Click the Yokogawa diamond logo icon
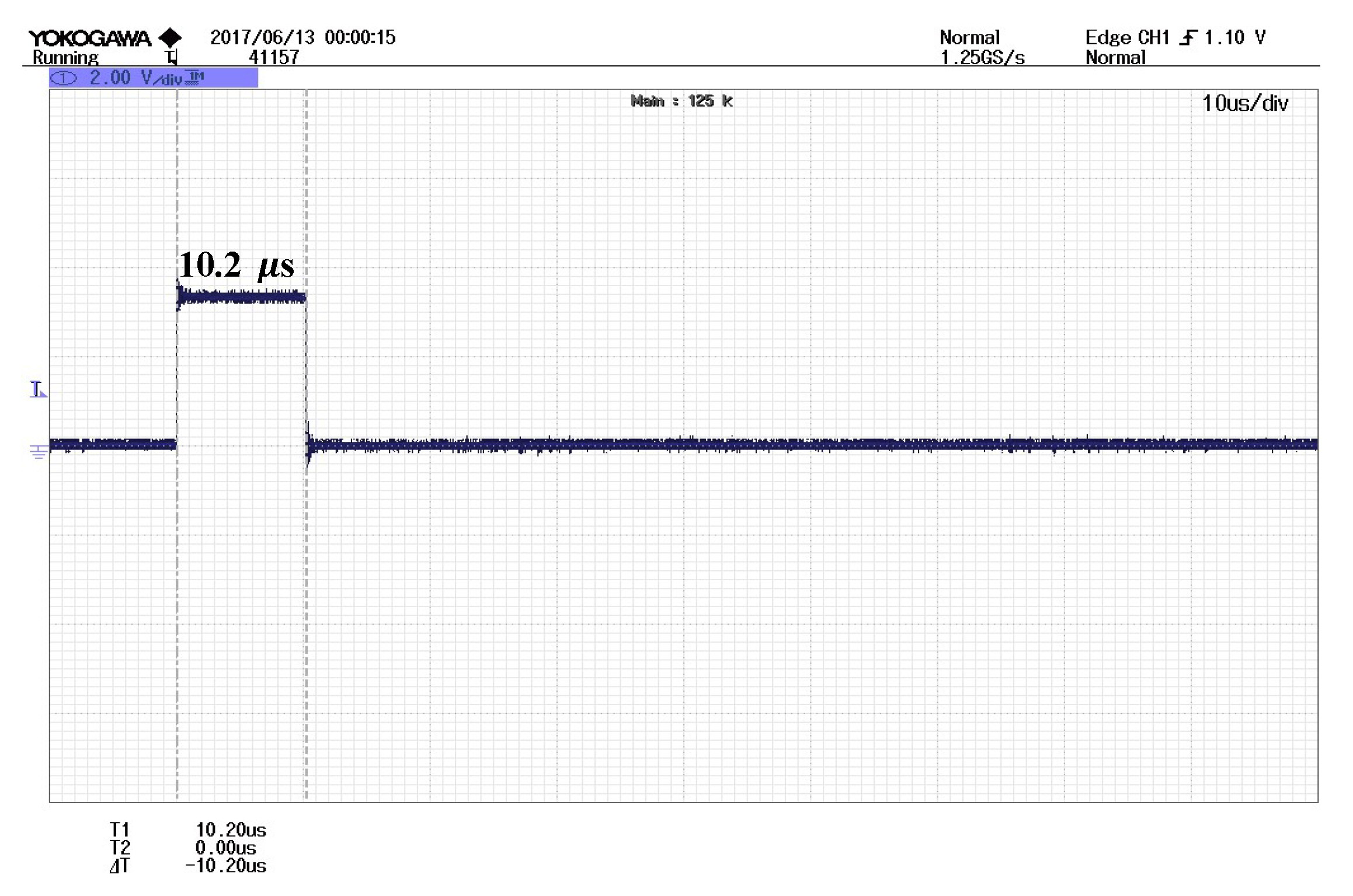The height and width of the screenshot is (896, 1353). 171,38
